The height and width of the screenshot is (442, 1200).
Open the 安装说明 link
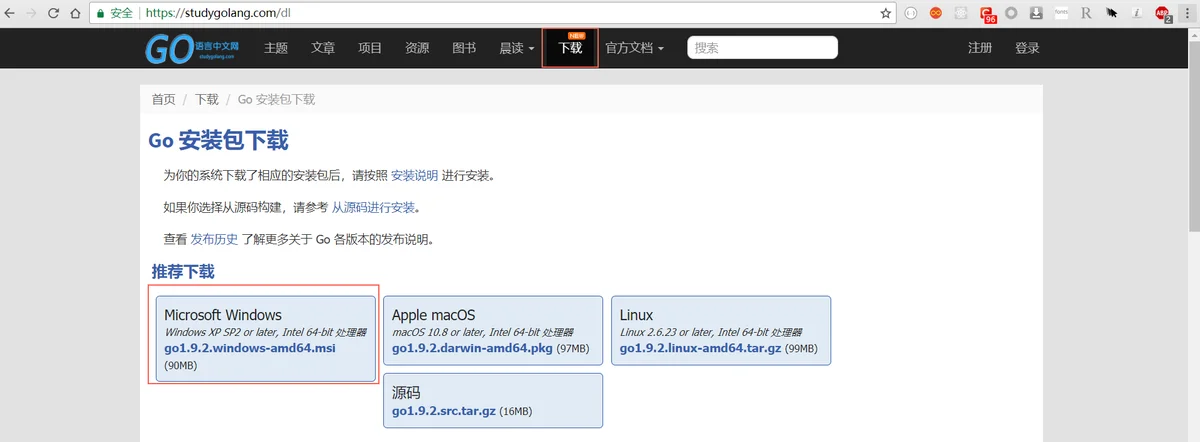point(414,175)
